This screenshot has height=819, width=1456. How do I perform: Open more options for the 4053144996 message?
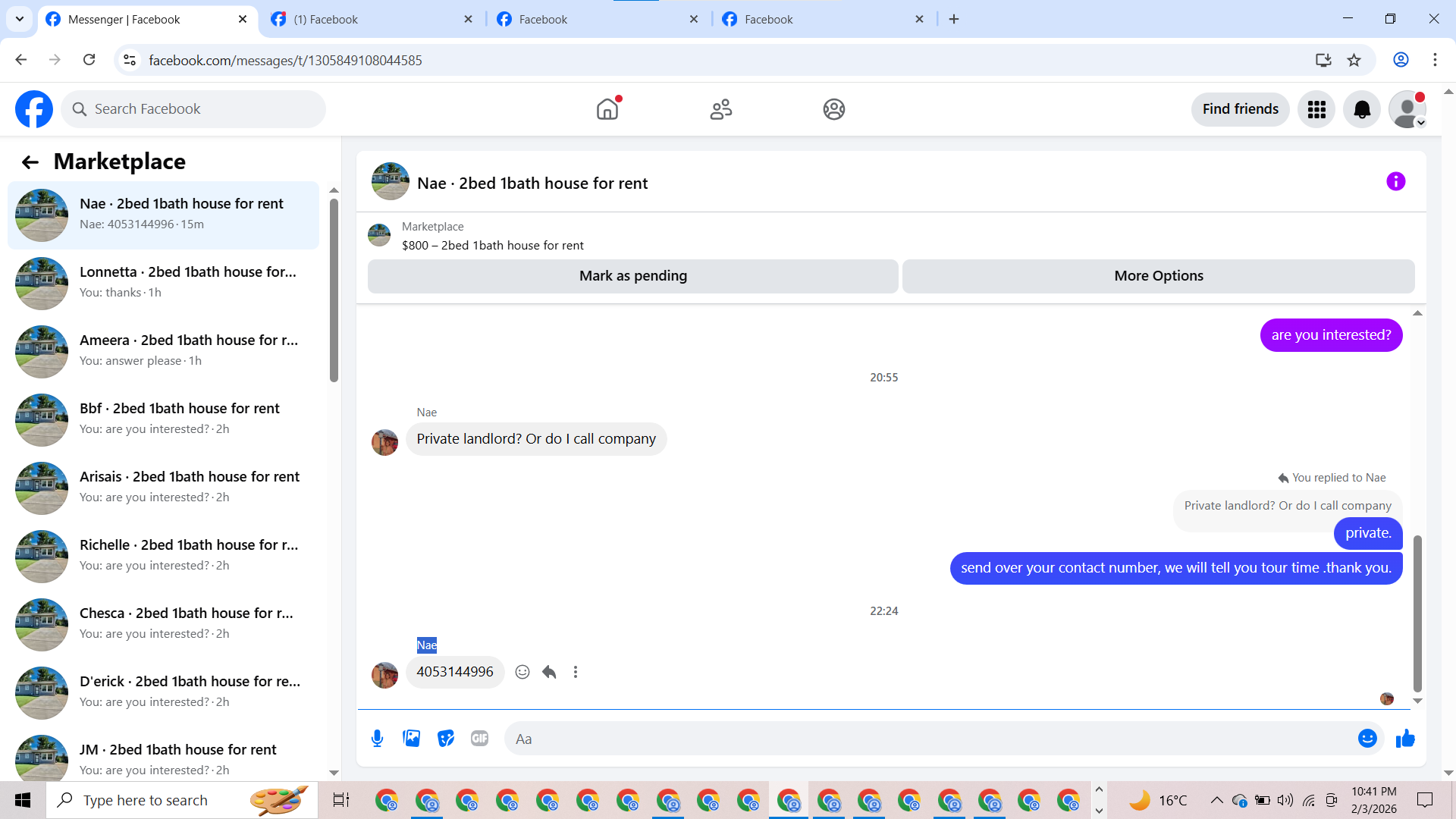click(576, 672)
